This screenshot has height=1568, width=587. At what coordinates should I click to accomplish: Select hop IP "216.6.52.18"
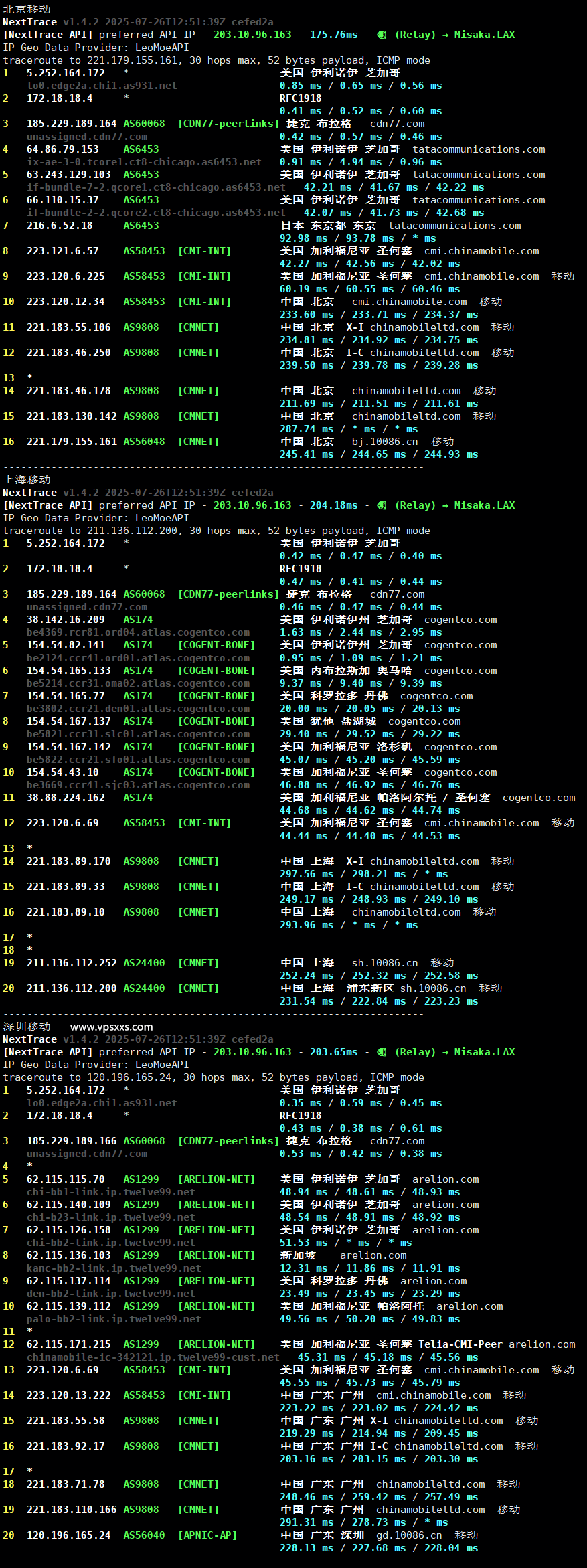tap(60, 226)
